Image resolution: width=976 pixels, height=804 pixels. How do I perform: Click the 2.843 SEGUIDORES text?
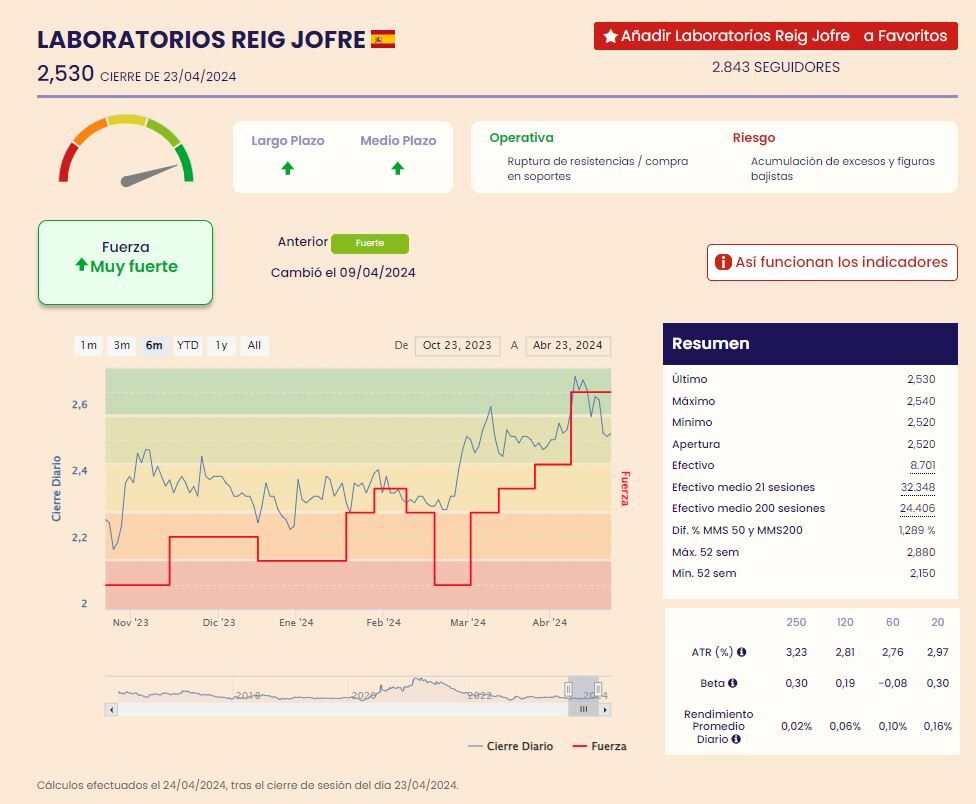tap(776, 67)
